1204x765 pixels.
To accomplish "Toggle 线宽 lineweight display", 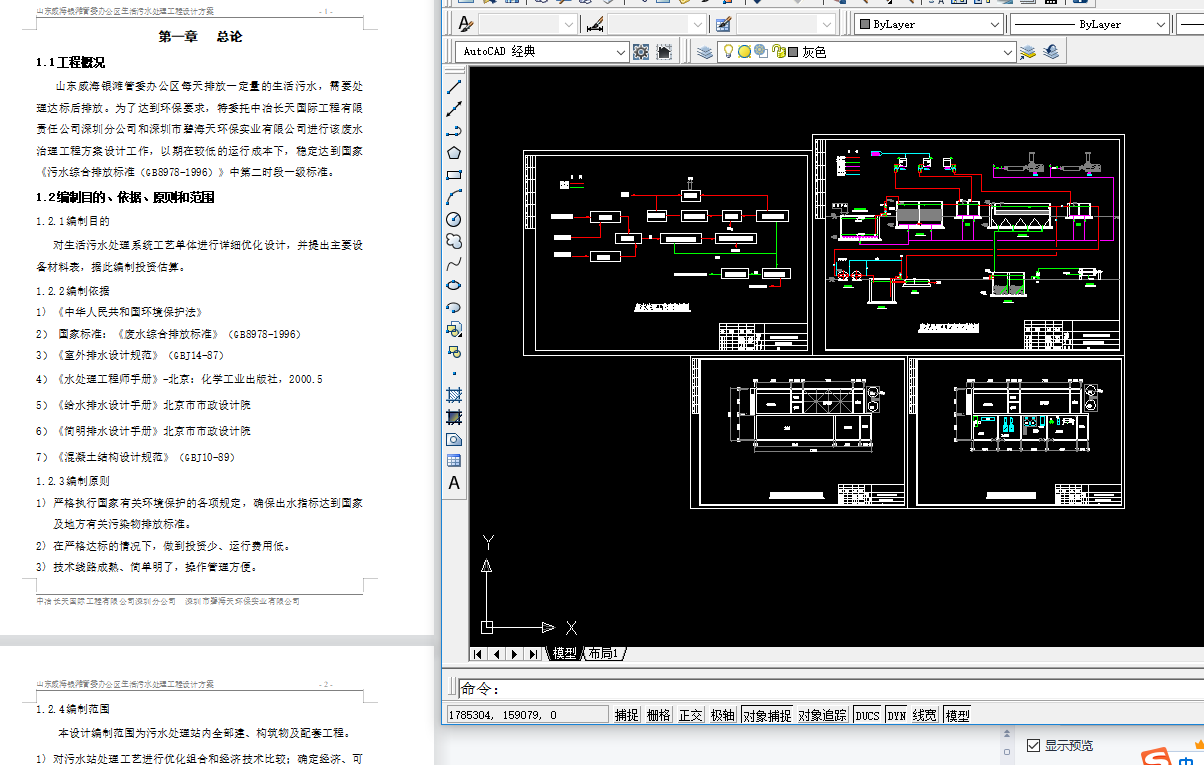I will pos(925,715).
